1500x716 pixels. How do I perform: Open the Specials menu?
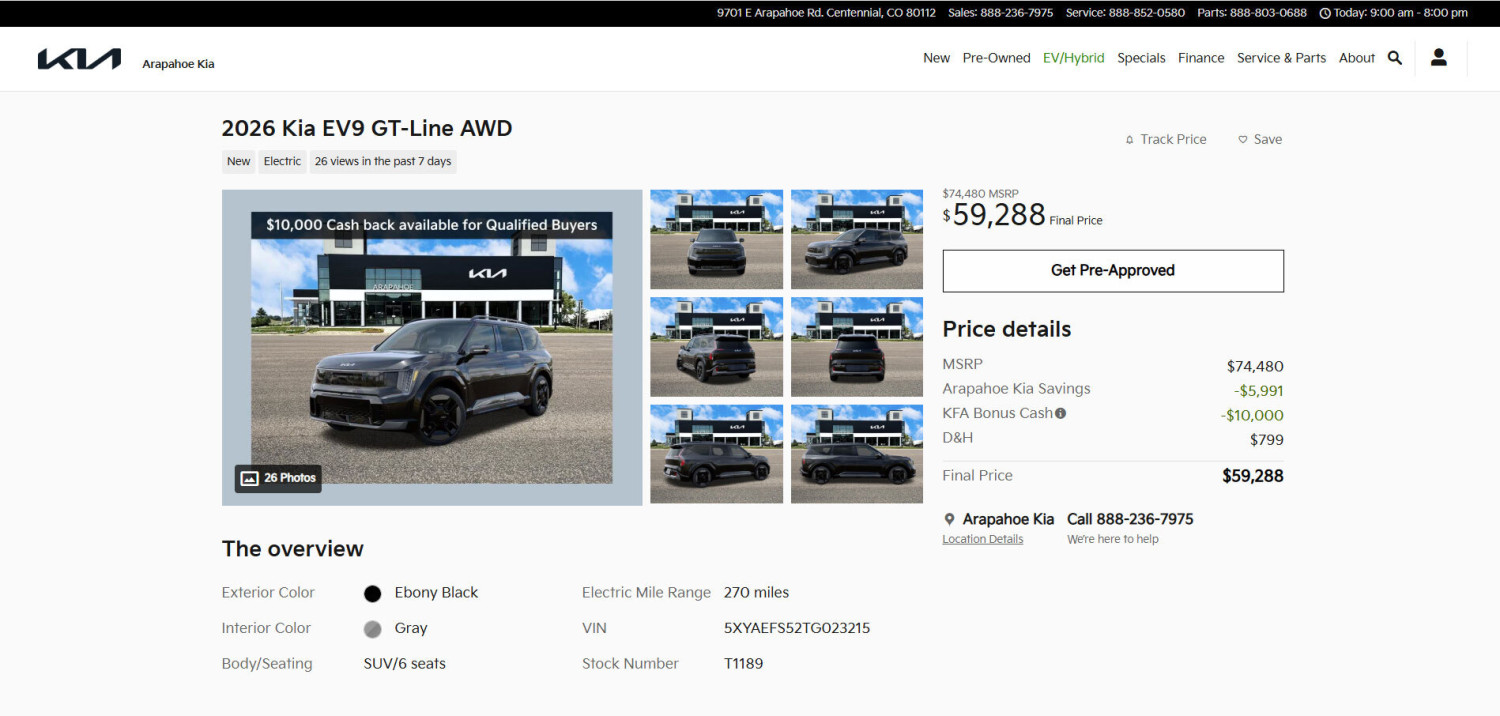(x=1141, y=58)
